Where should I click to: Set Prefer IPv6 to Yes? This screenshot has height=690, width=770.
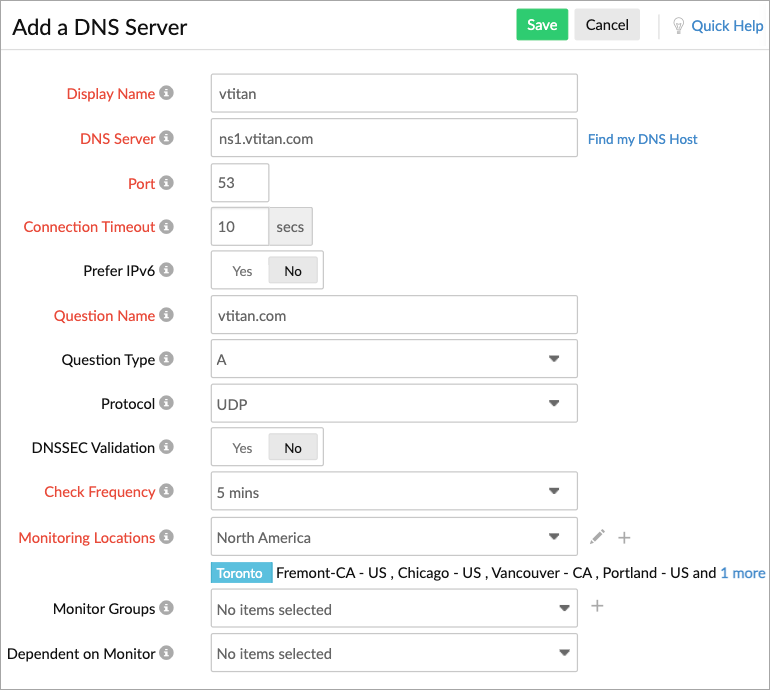pyautogui.click(x=242, y=271)
